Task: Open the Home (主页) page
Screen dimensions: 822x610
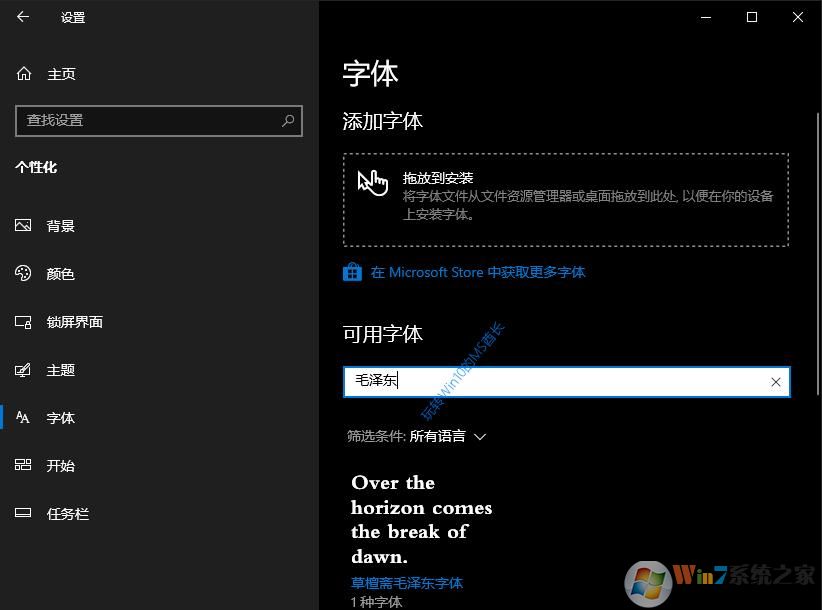Action: point(61,74)
